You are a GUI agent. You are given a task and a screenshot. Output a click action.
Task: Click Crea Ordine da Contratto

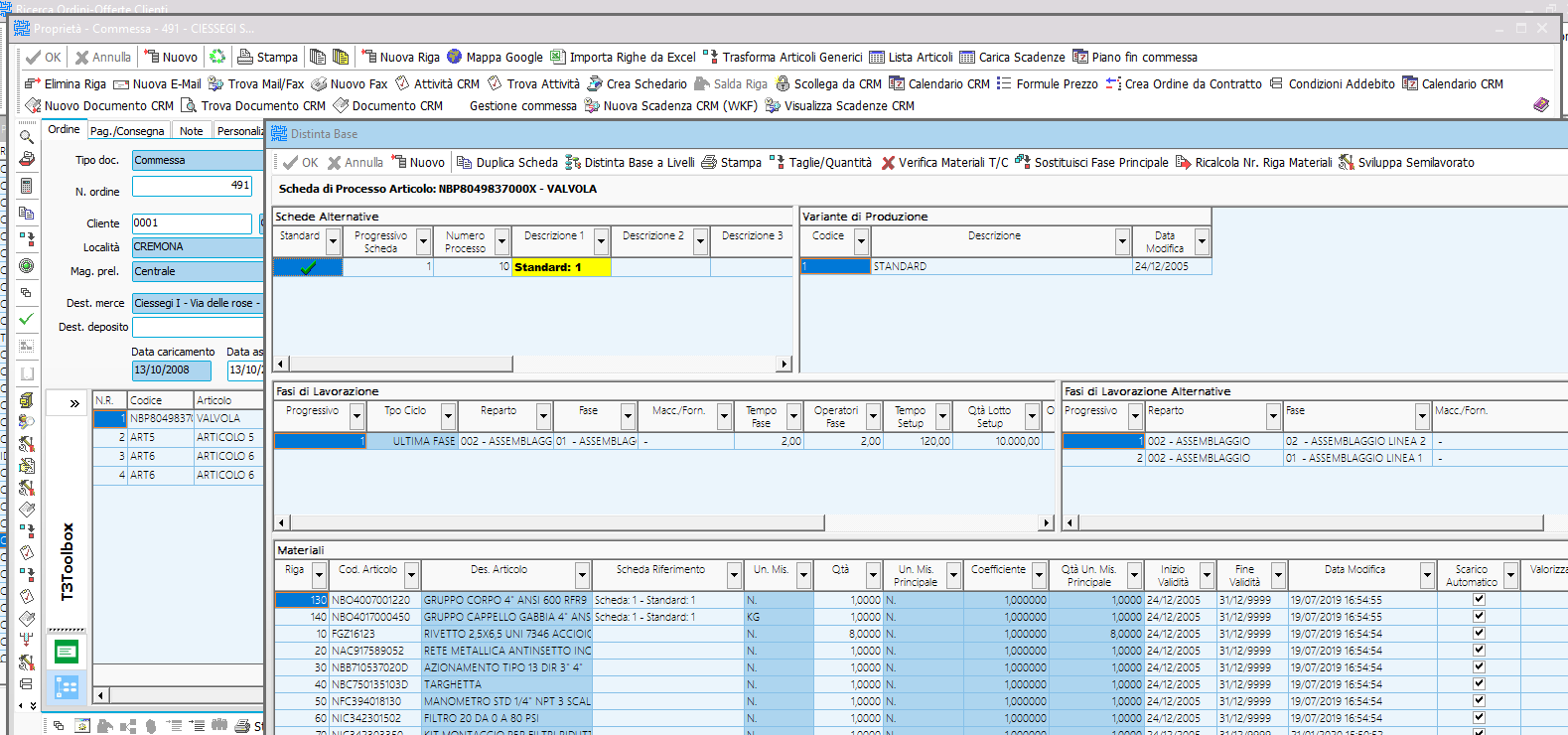tap(1184, 83)
